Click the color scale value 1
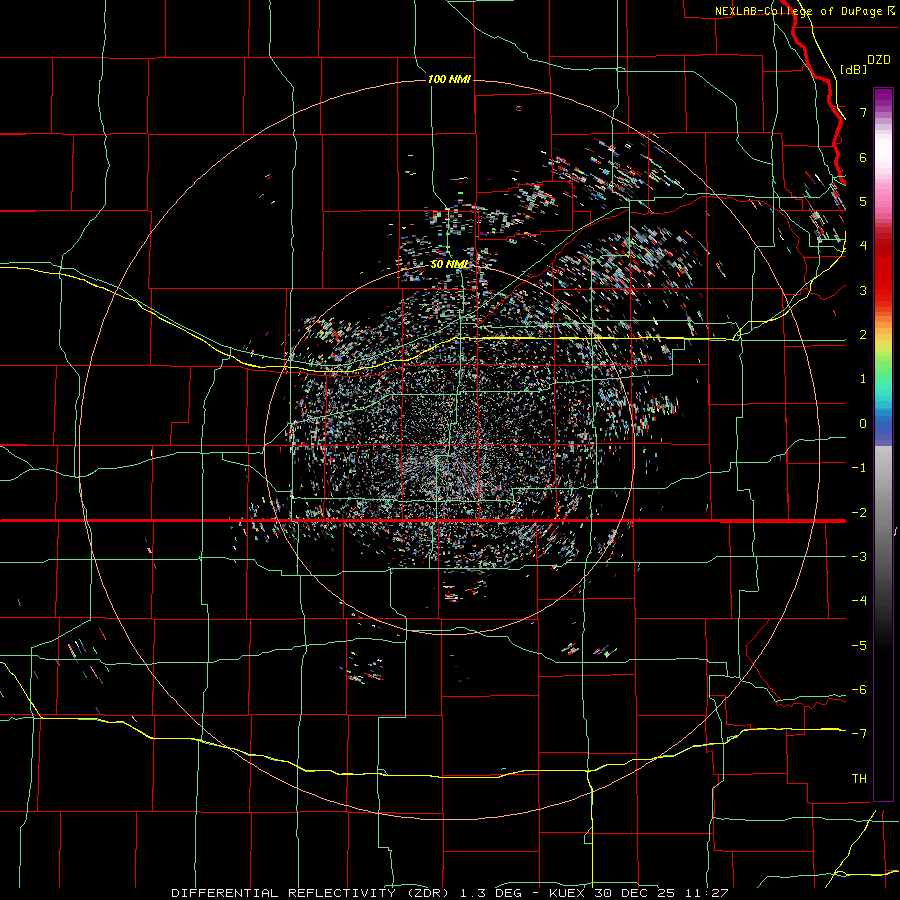This screenshot has height=900, width=900. click(863, 379)
